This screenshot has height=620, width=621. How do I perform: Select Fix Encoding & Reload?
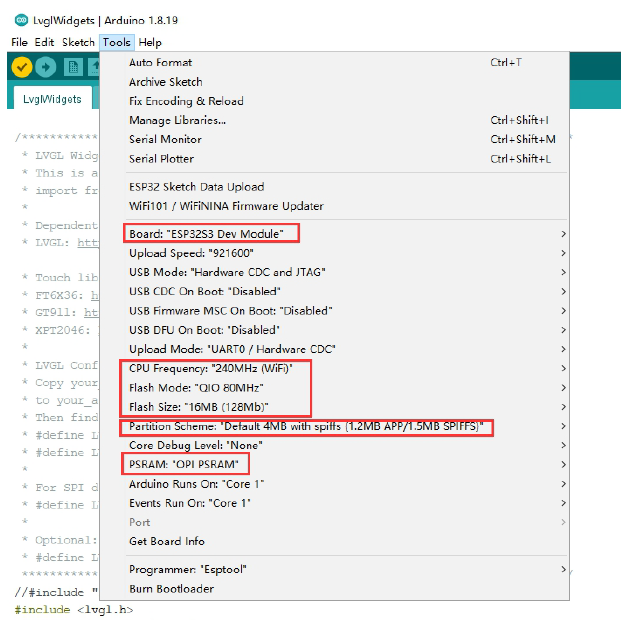click(x=334, y=101)
